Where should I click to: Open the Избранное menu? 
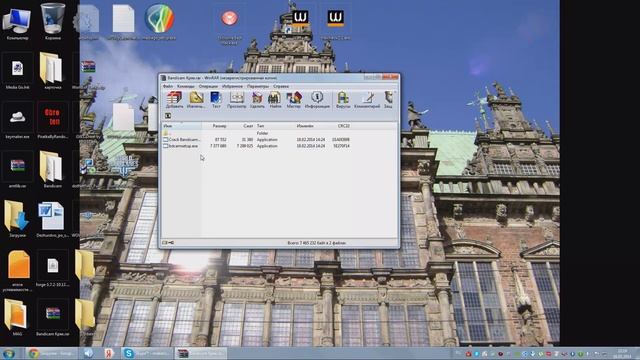[232, 87]
